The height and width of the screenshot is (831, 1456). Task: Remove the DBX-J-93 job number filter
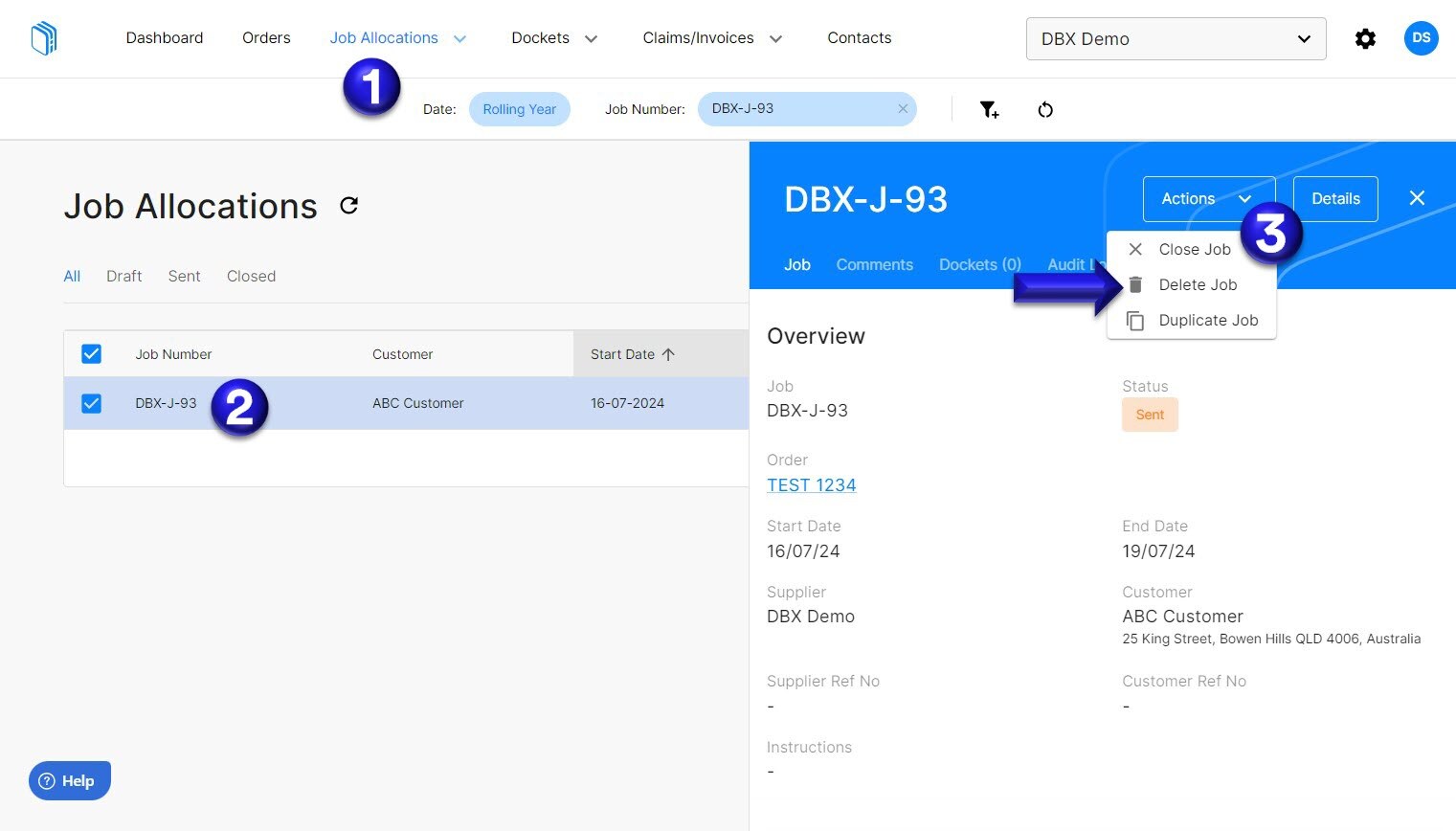902,108
